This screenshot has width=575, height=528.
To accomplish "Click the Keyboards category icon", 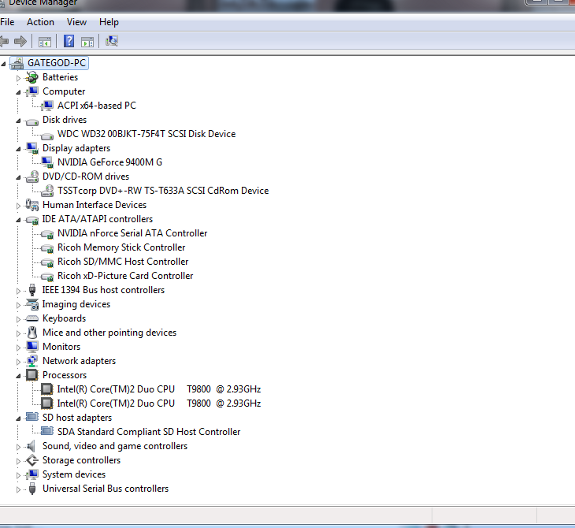I will click(x=32, y=318).
